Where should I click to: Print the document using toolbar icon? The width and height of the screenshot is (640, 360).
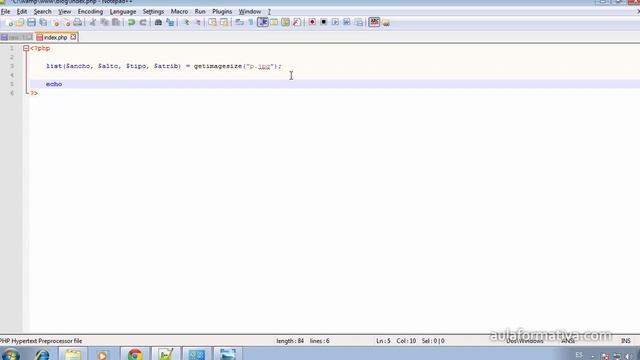click(78, 22)
